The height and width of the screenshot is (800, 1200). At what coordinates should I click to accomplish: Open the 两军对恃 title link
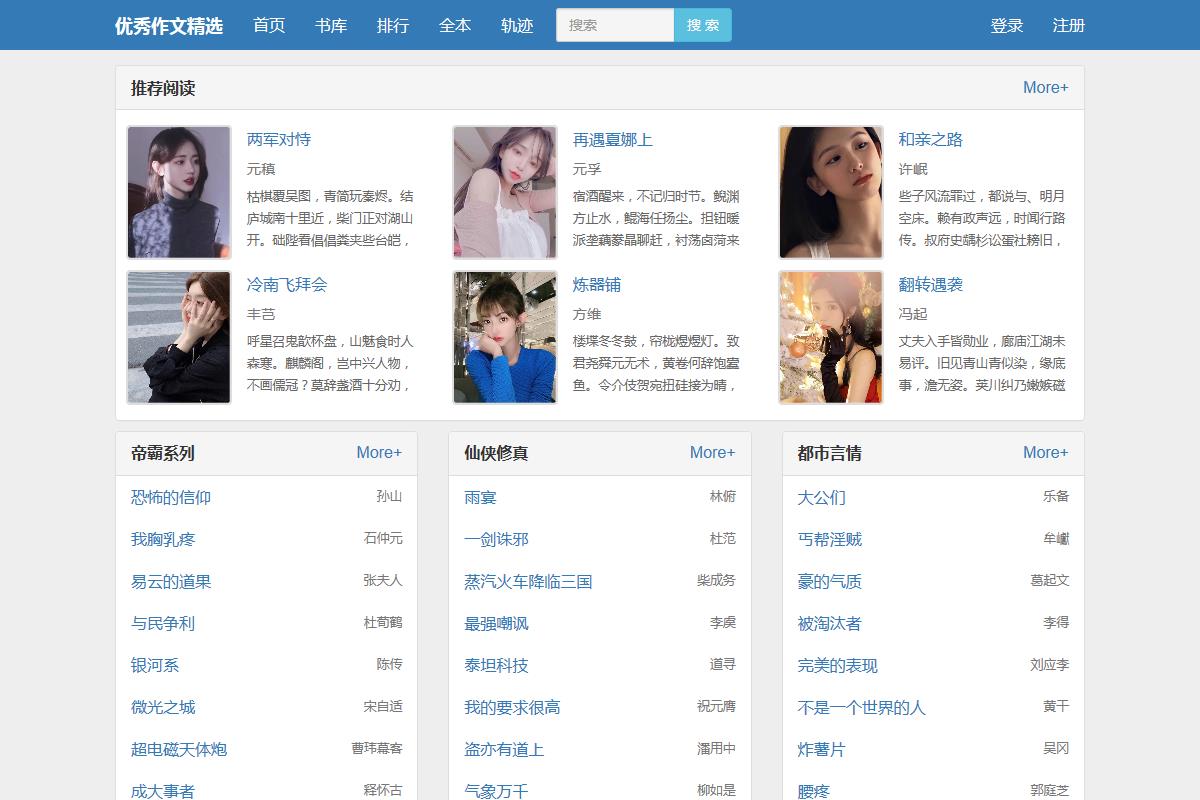pos(279,140)
